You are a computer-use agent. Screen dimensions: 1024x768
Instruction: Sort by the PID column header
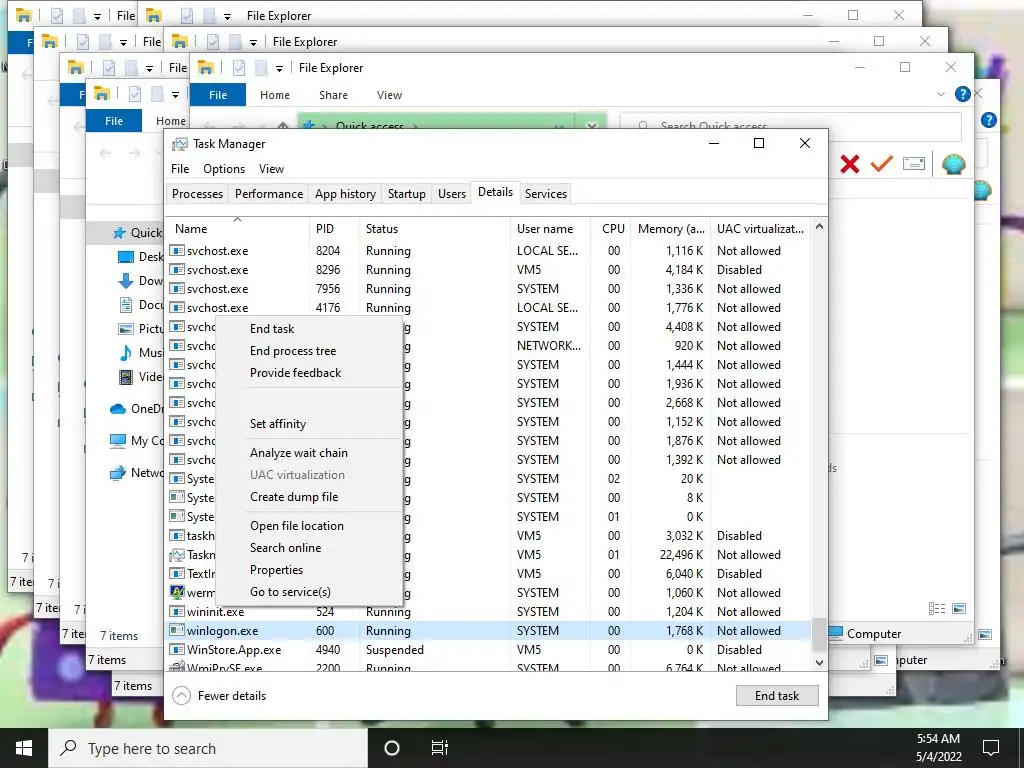pyautogui.click(x=334, y=229)
